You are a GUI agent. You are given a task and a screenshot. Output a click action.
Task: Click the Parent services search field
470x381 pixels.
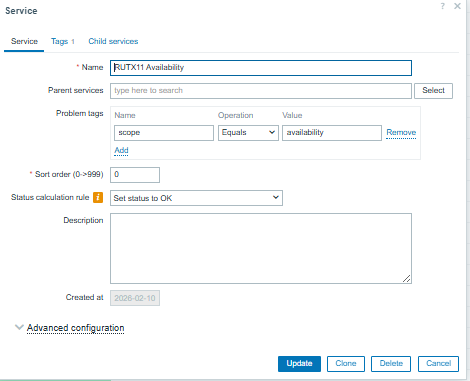(261, 91)
